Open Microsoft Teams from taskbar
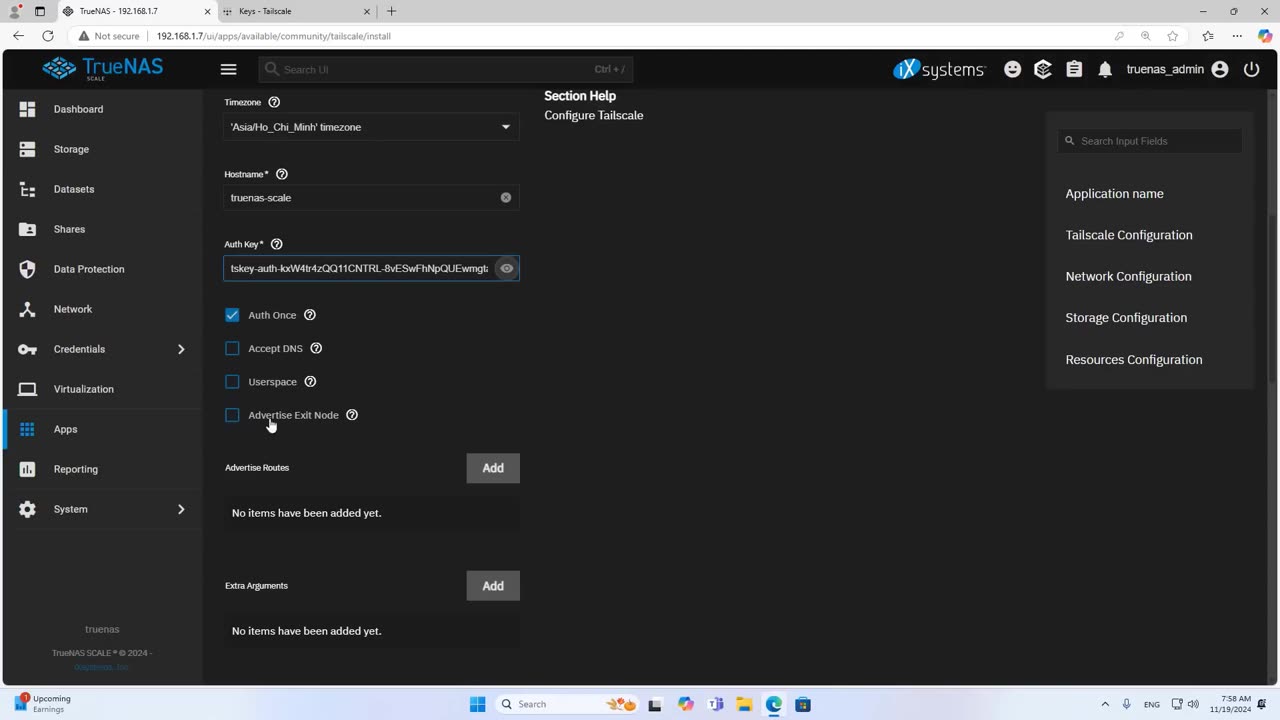The image size is (1280, 720). pos(715,704)
